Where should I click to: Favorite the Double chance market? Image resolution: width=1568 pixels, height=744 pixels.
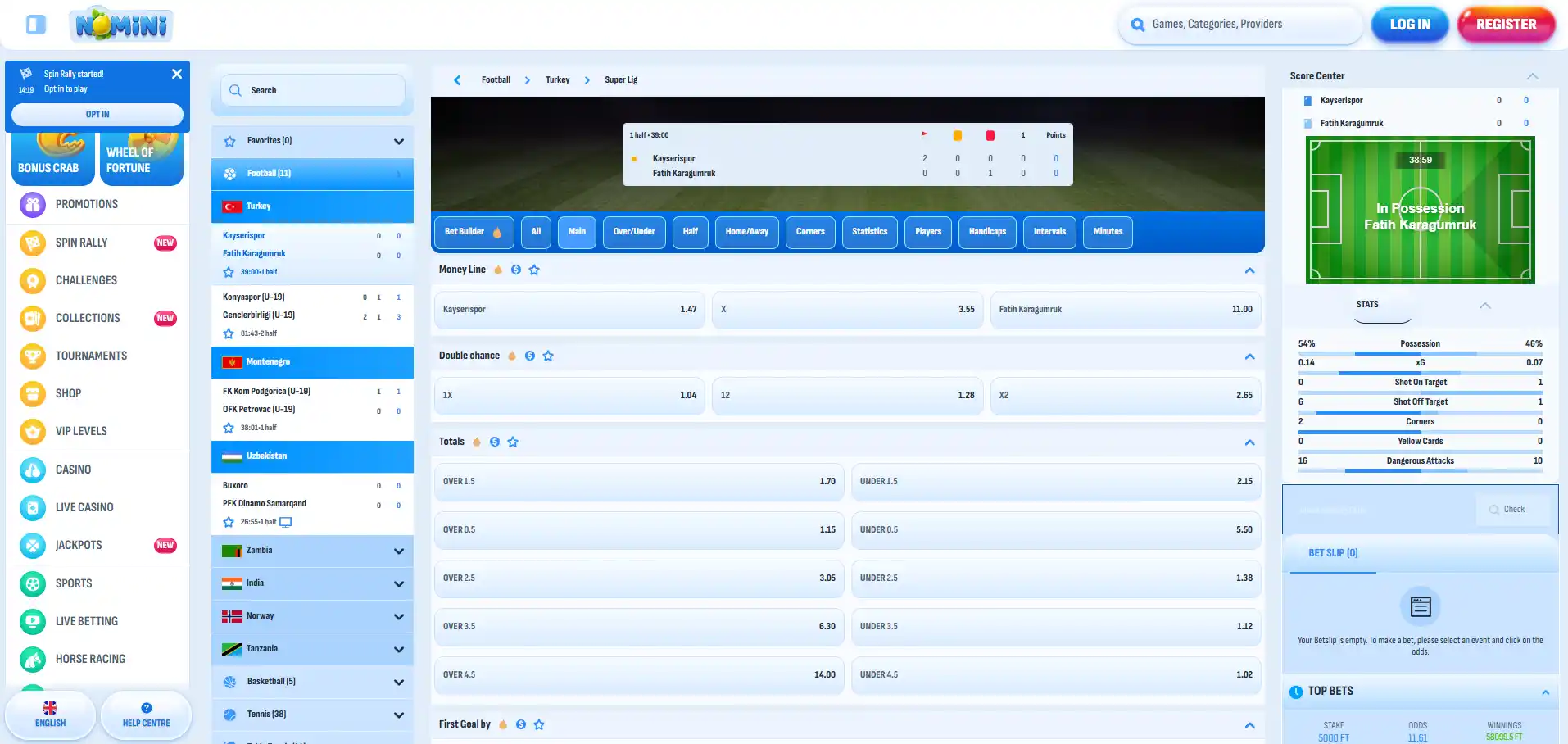(x=548, y=356)
